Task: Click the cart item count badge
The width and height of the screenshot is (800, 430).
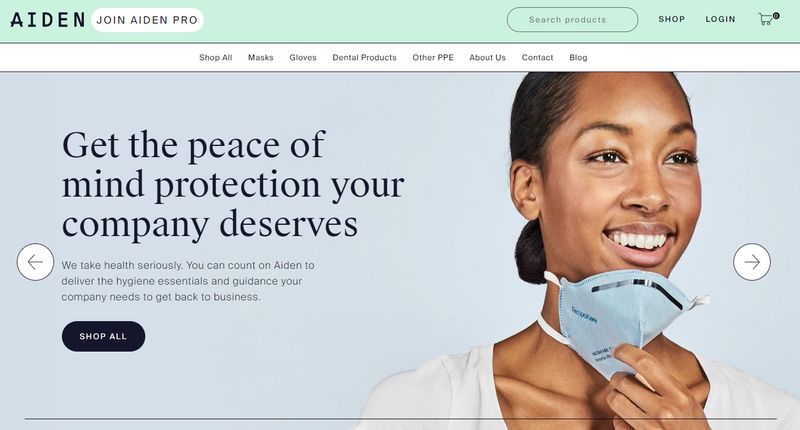Action: click(x=776, y=16)
